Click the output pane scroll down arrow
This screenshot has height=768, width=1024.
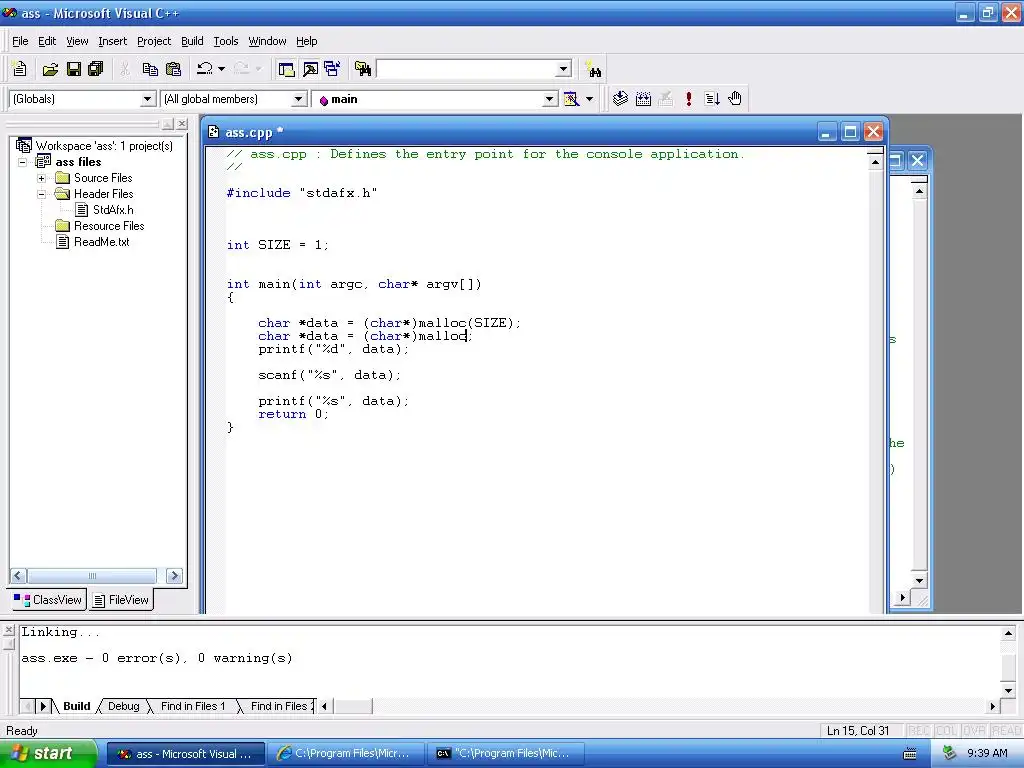tap(1008, 691)
